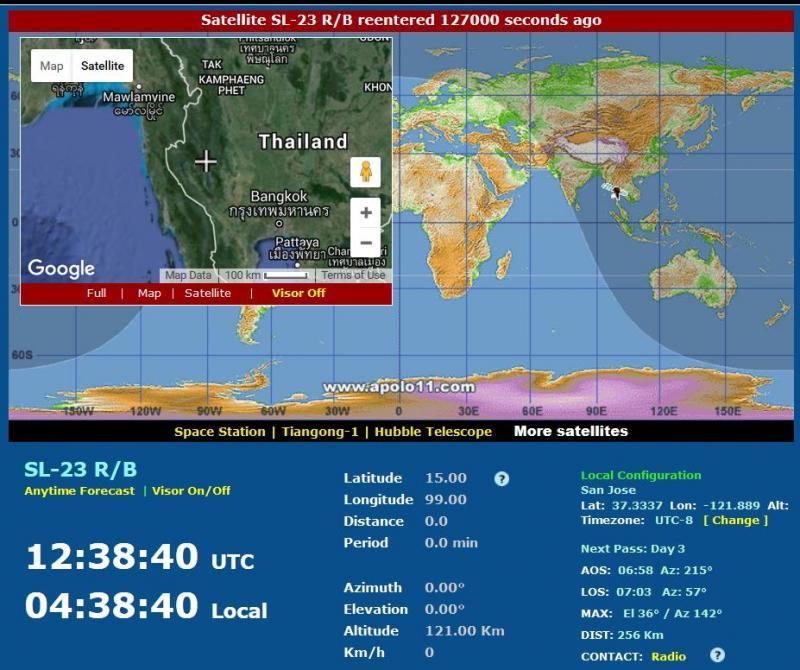Image resolution: width=800 pixels, height=670 pixels.
Task: Click the 12:38:40 UTC clock
Action: [x=140, y=556]
